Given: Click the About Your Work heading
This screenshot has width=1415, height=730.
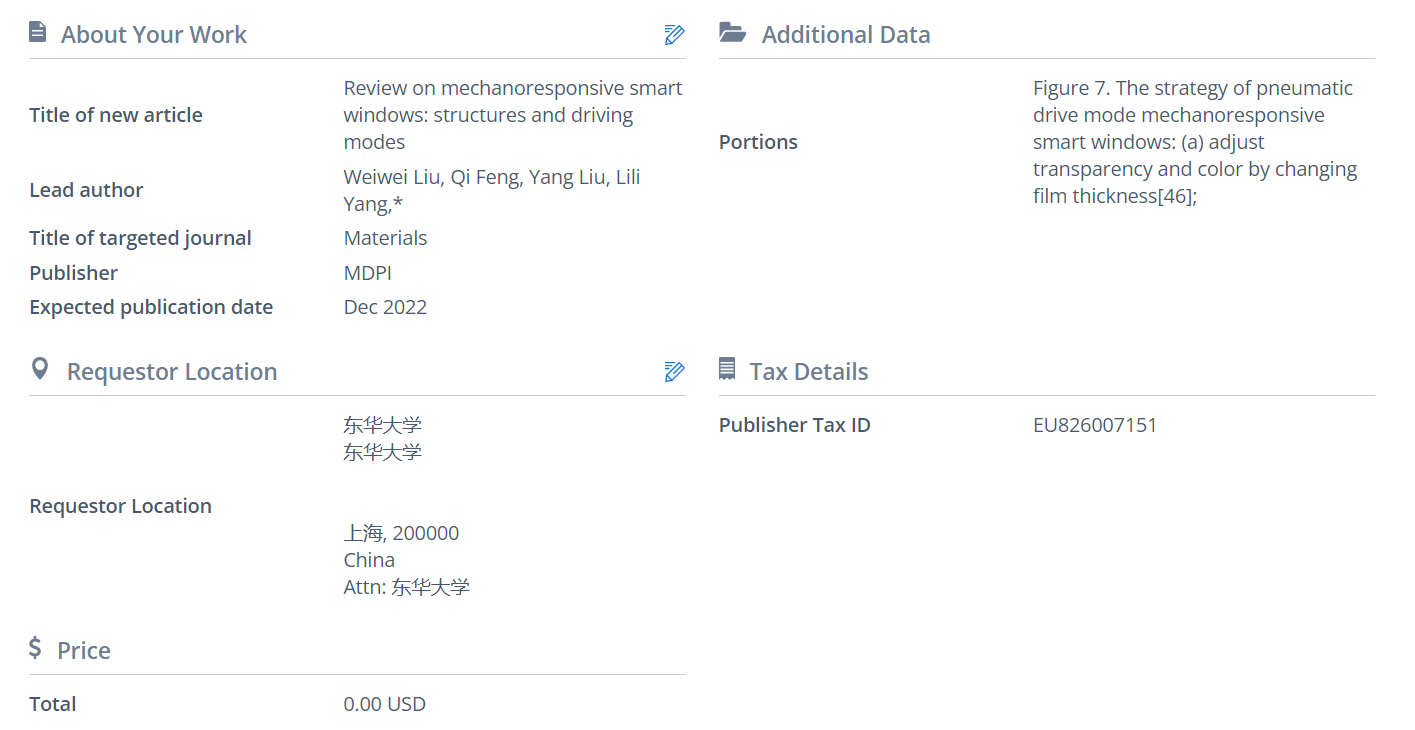Looking at the screenshot, I should pyautogui.click(x=153, y=35).
